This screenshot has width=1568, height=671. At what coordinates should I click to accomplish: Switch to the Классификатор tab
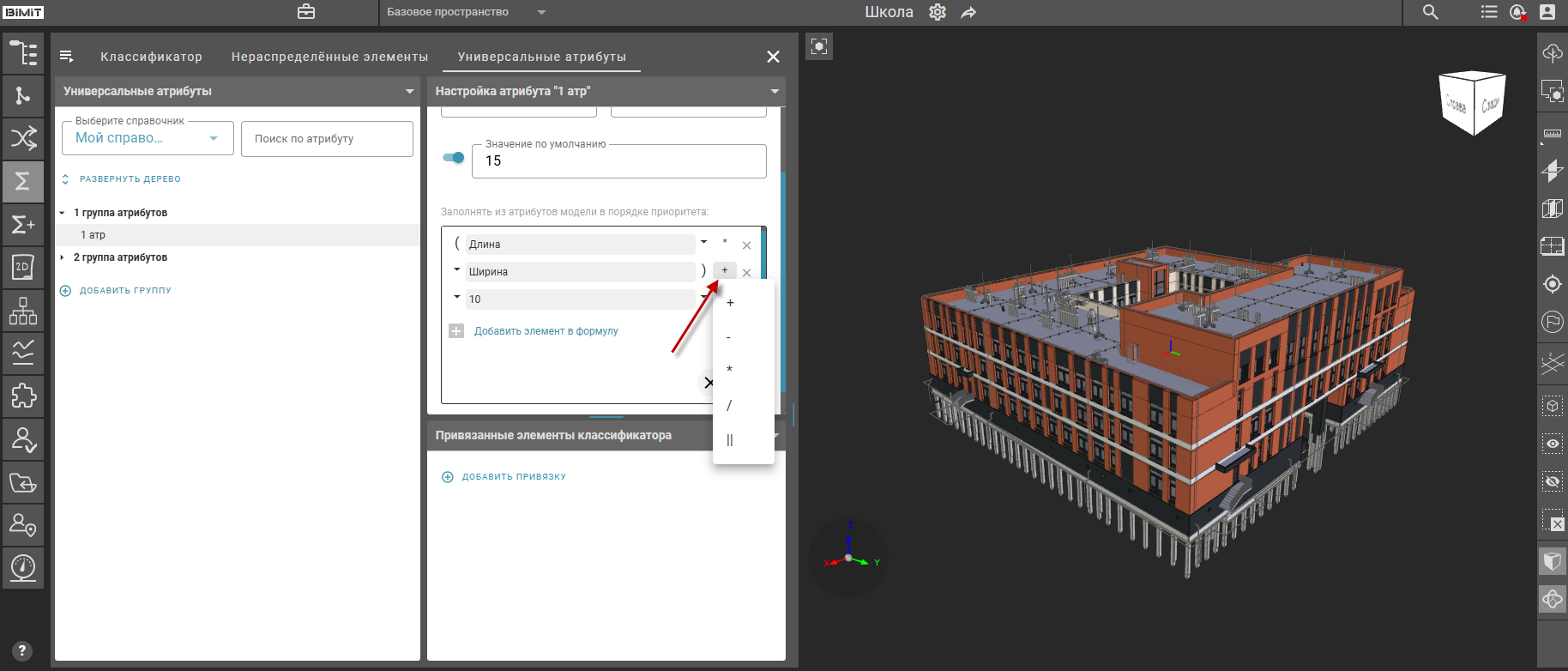(x=151, y=57)
